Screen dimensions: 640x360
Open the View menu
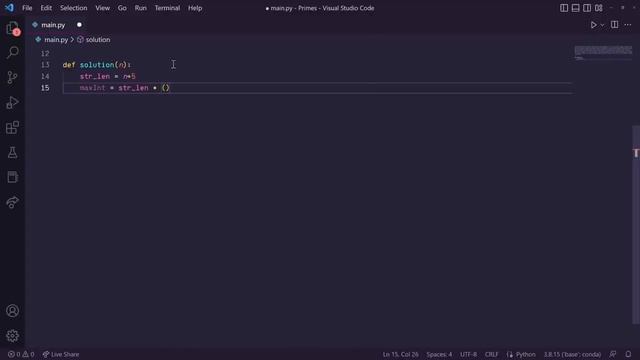[x=102, y=8]
